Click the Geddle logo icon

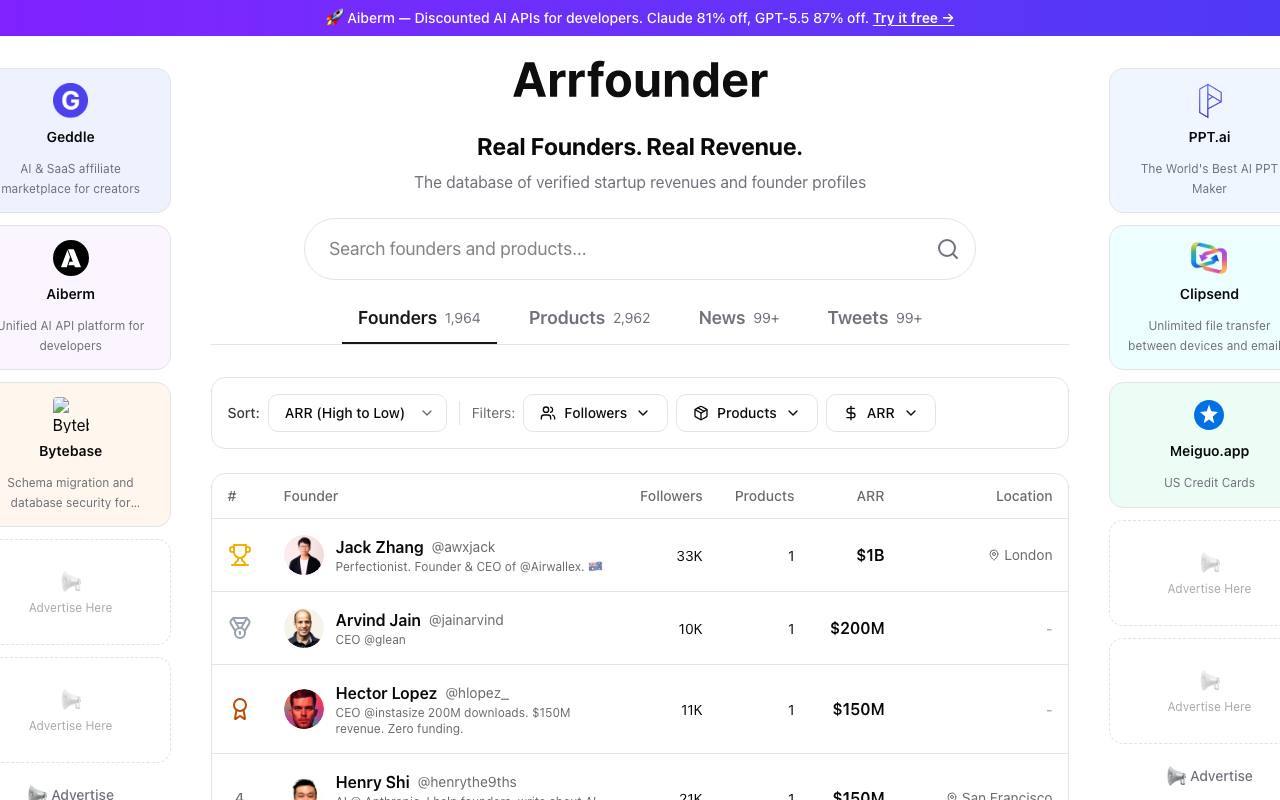70,100
